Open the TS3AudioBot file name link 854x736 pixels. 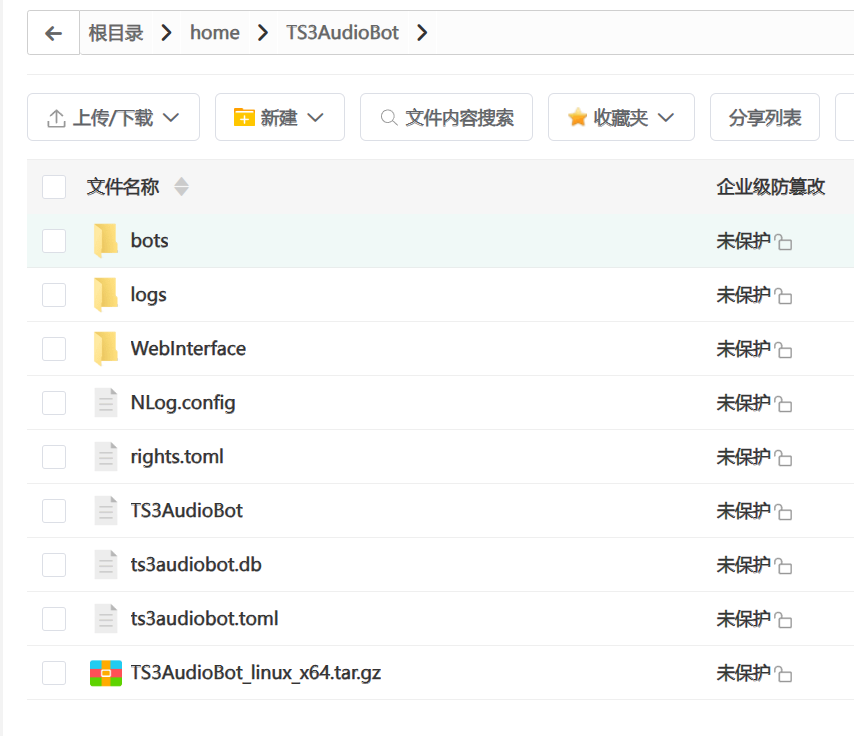(187, 511)
